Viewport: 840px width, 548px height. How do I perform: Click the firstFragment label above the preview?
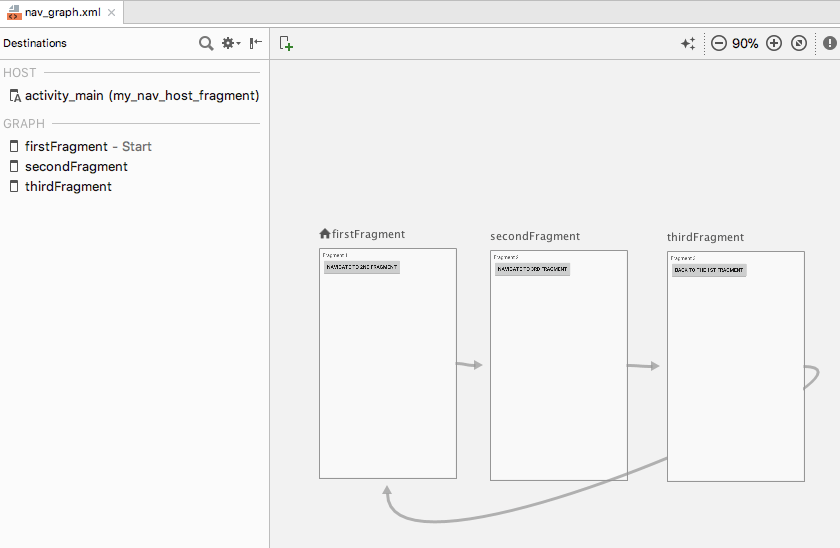tap(368, 234)
